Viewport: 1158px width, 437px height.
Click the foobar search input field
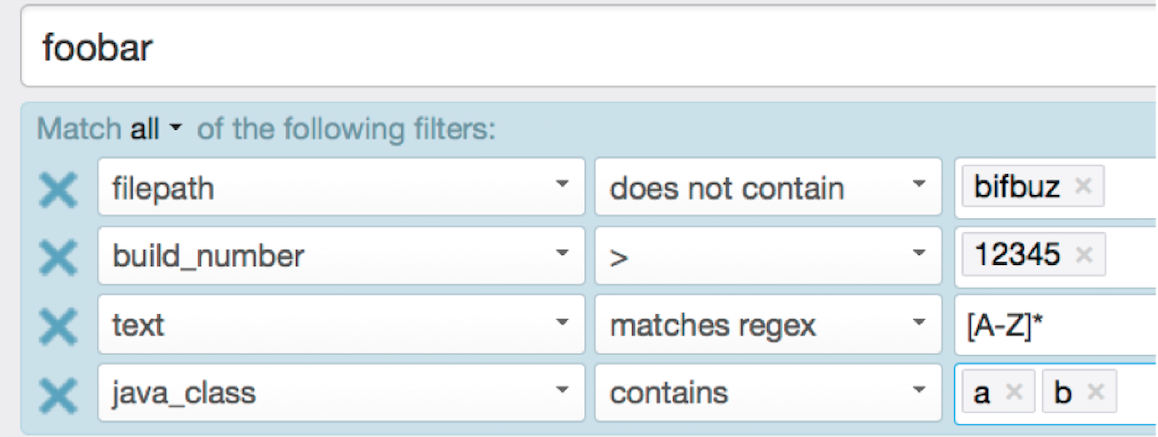pyautogui.click(x=580, y=47)
